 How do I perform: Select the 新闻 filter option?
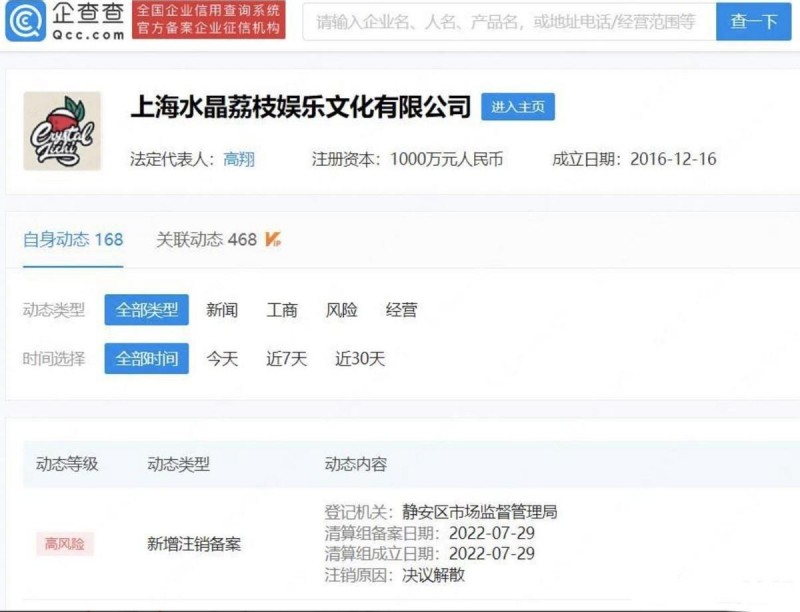(219, 310)
